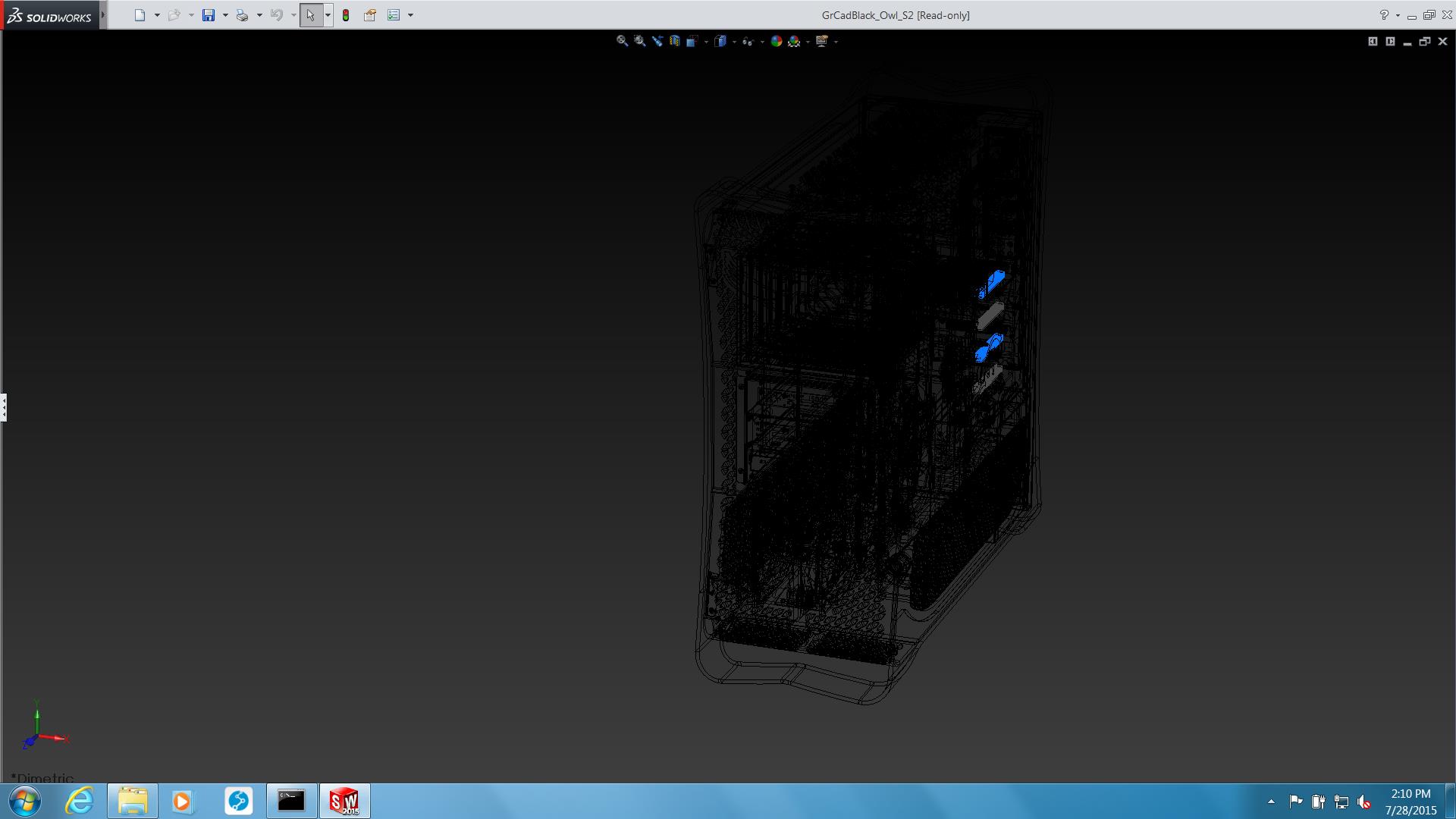Activate the Section View tool

[x=674, y=41]
